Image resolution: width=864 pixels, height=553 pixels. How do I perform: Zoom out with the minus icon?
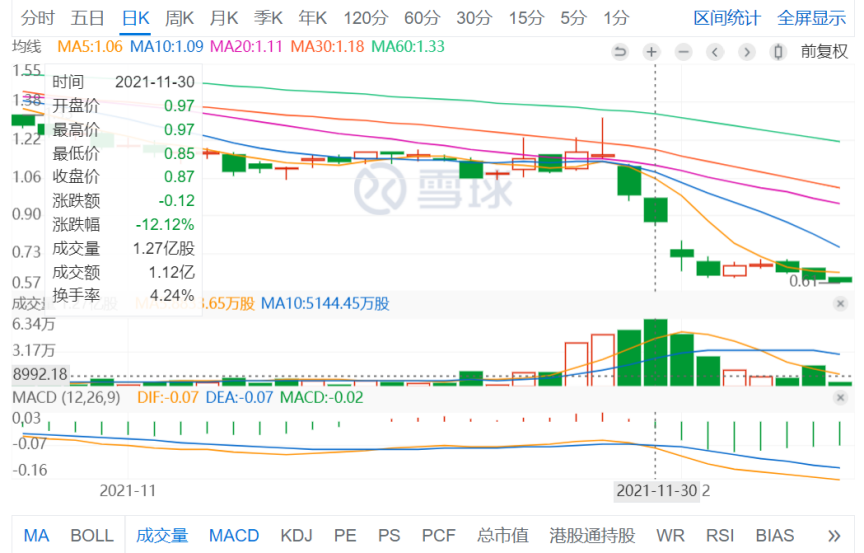click(x=683, y=52)
